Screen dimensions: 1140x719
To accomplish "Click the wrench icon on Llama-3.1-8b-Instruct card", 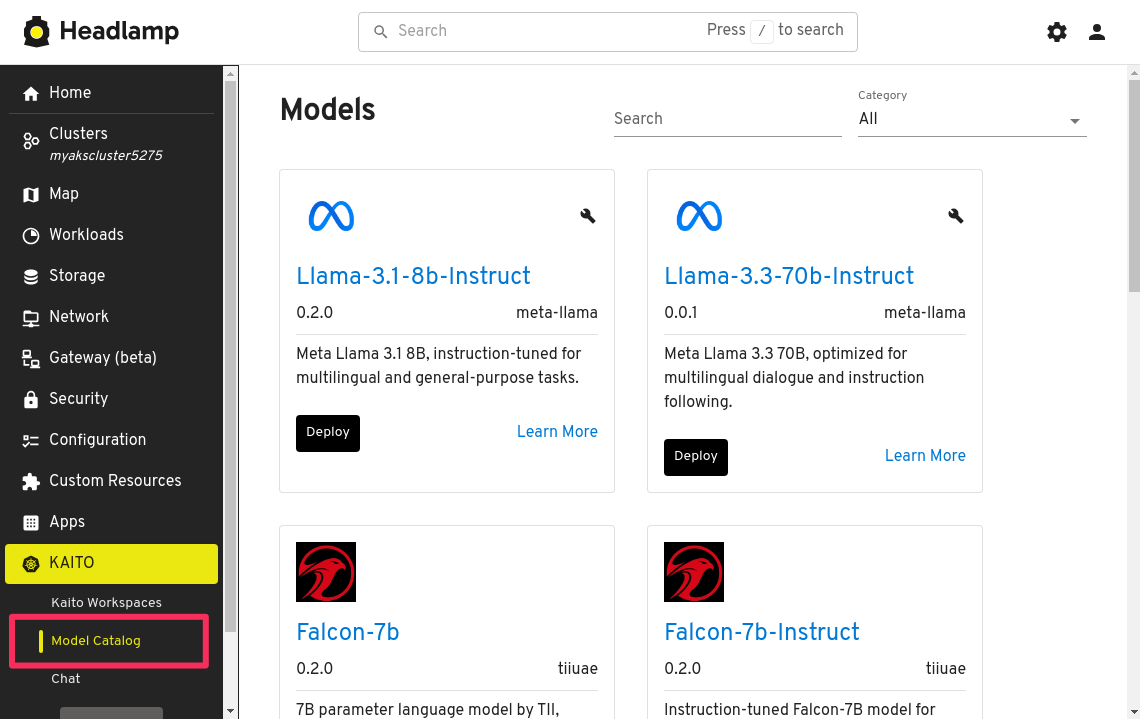I will click(588, 215).
